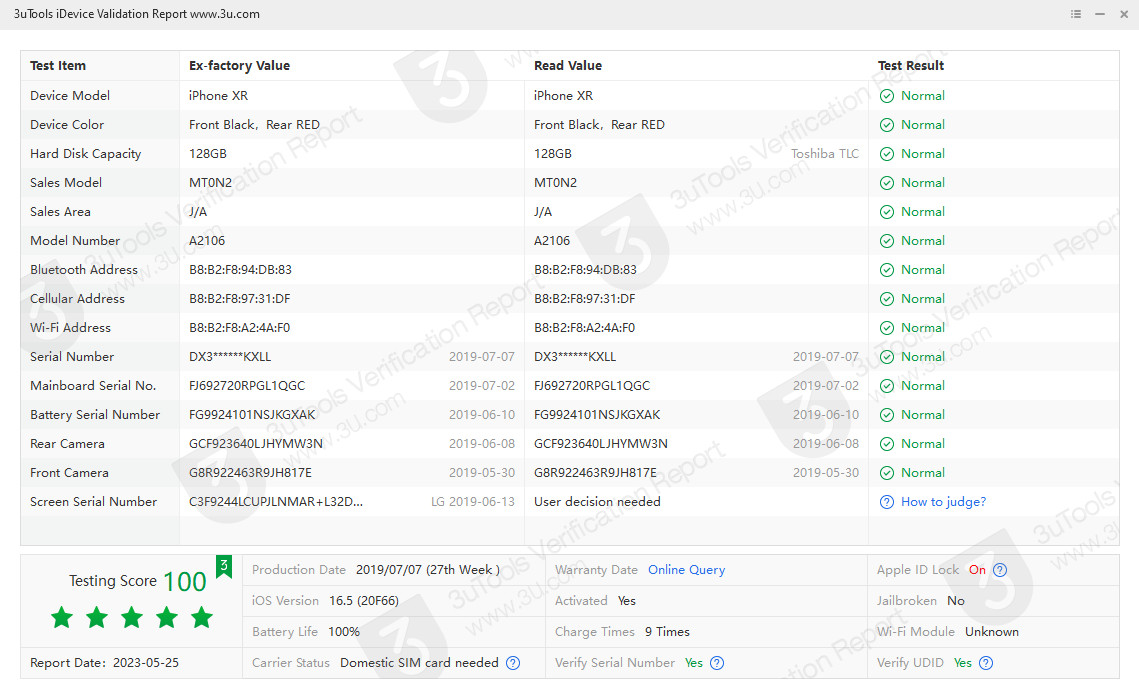Viewport: 1139px width, 688px height.
Task: Select the Ex-factory Value column header
Action: [239, 66]
